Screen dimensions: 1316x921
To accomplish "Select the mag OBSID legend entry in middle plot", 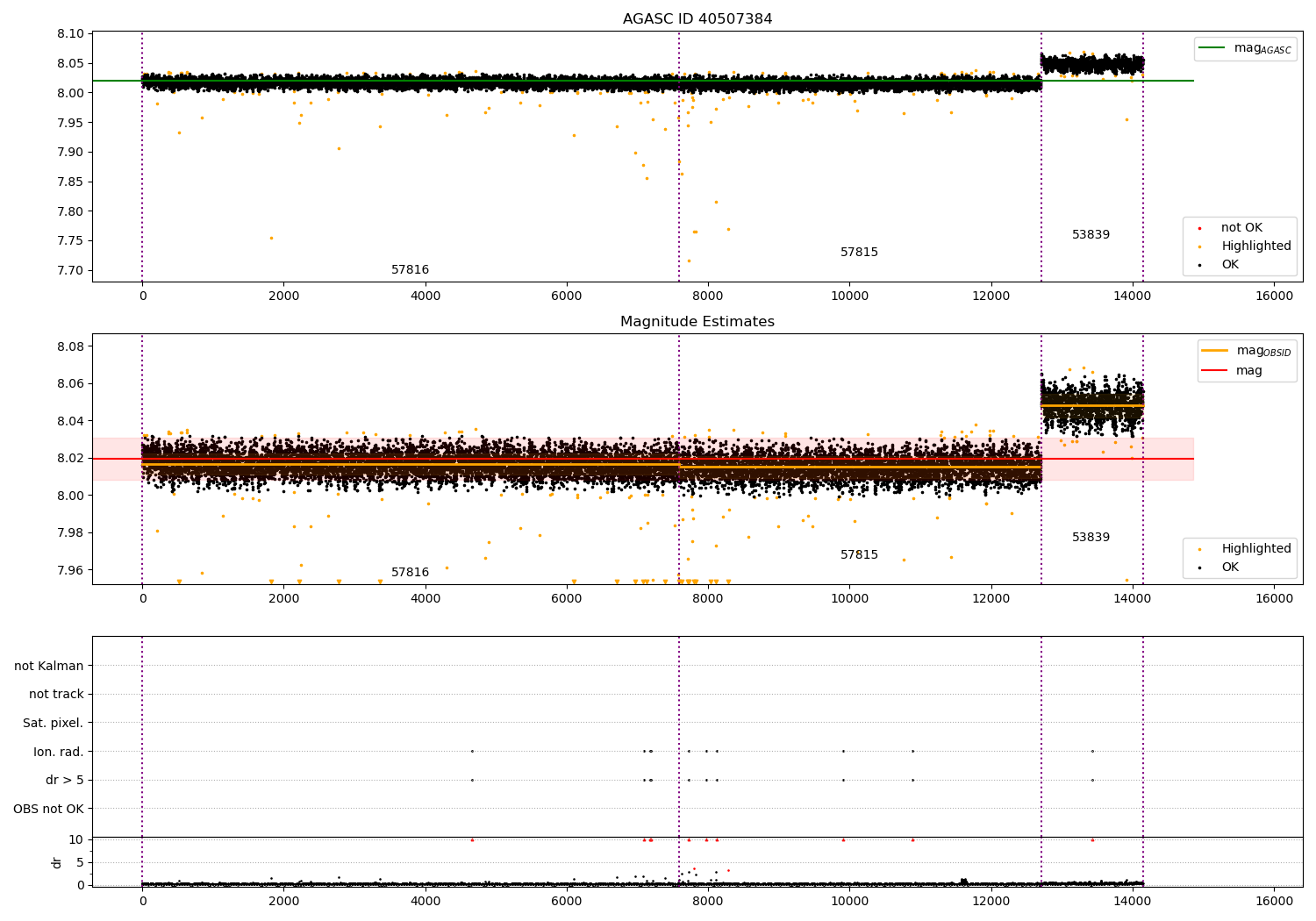I will point(1247,351).
